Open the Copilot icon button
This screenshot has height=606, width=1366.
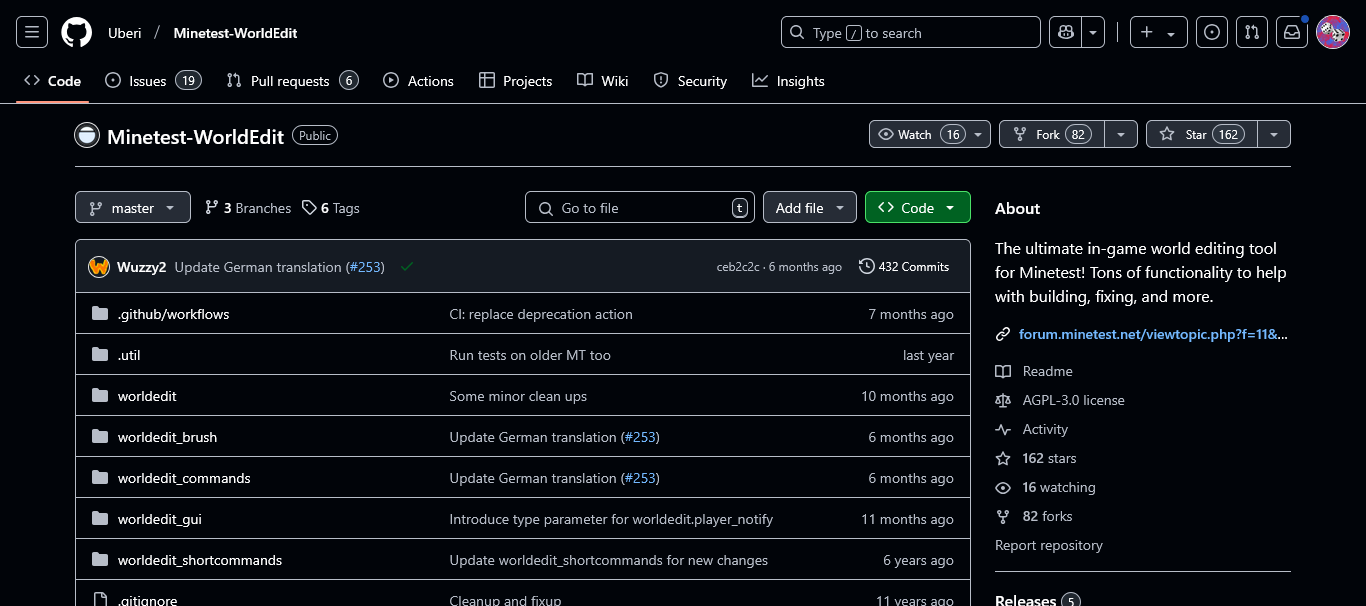(x=1066, y=33)
